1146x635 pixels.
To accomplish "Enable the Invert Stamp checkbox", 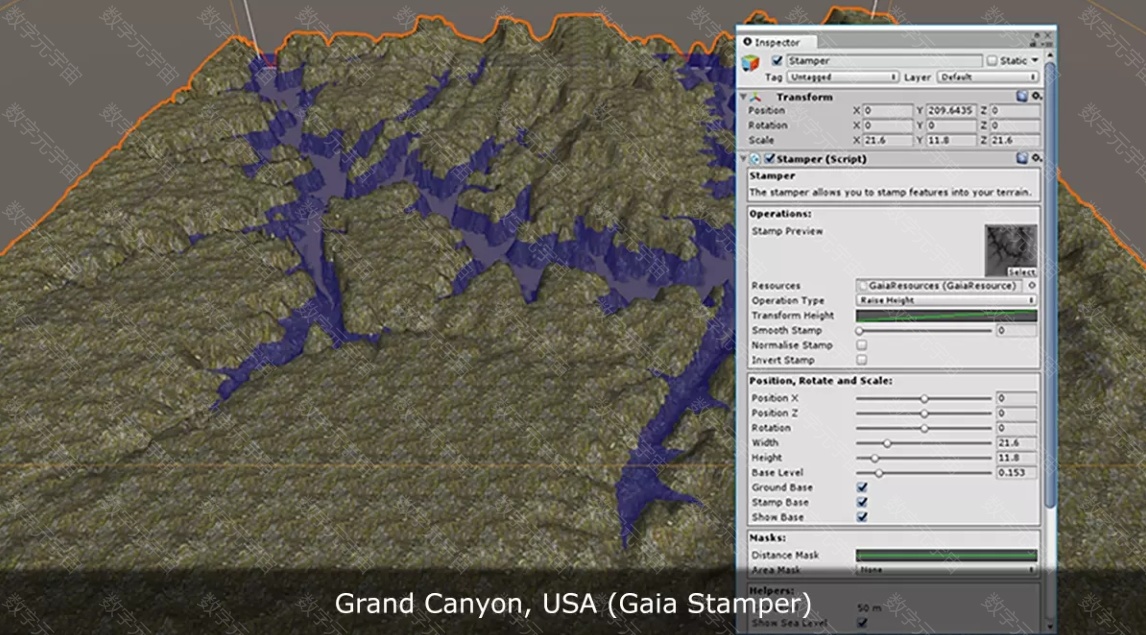I will click(862, 360).
